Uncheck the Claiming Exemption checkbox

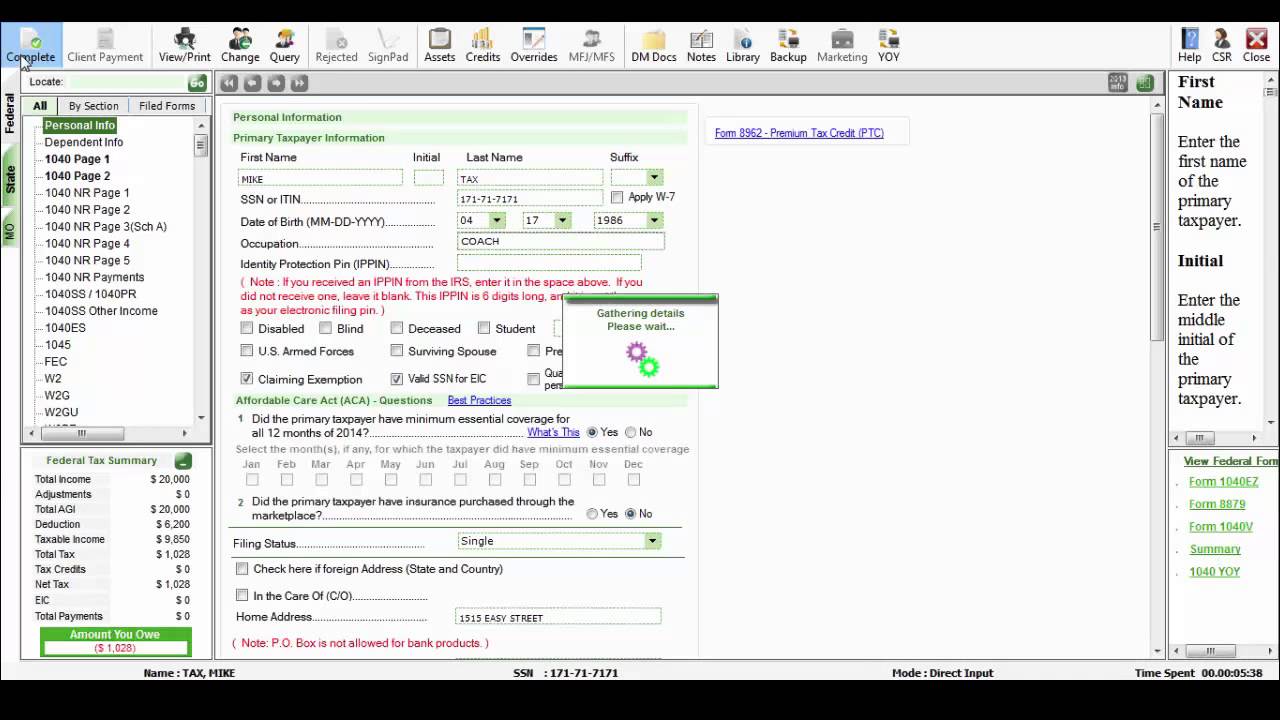(247, 379)
